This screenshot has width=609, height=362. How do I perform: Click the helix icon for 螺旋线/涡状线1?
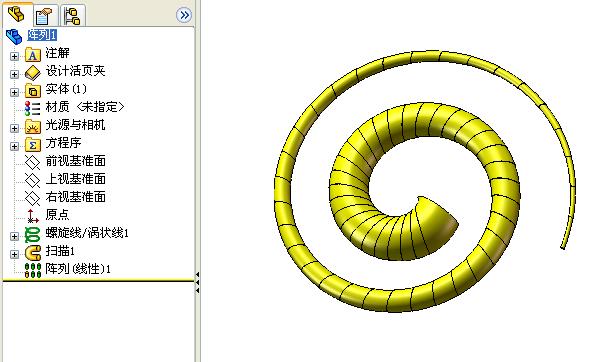(33, 235)
